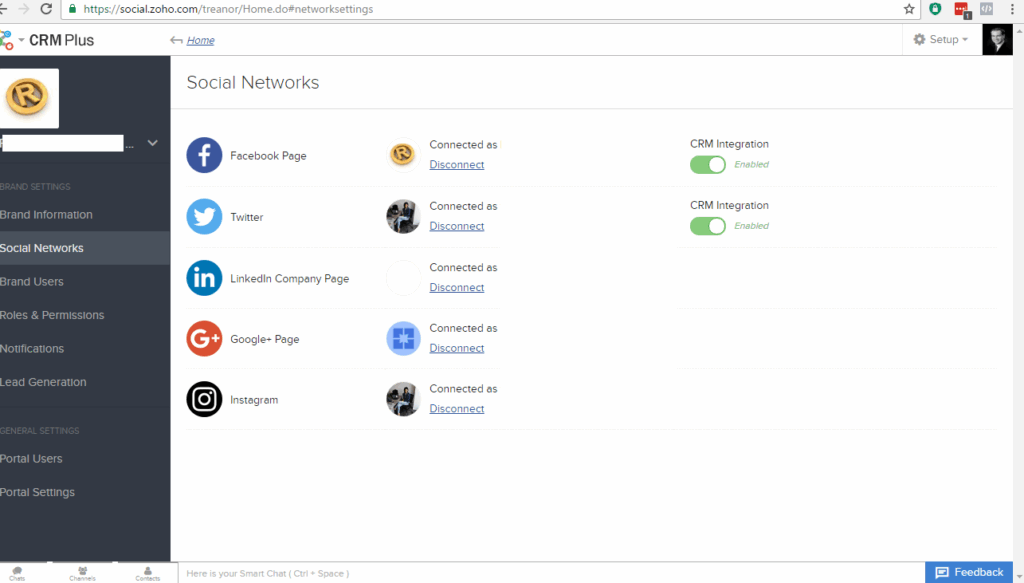Disconnect the Facebook Page
This screenshot has height=583, width=1024.
coord(456,165)
